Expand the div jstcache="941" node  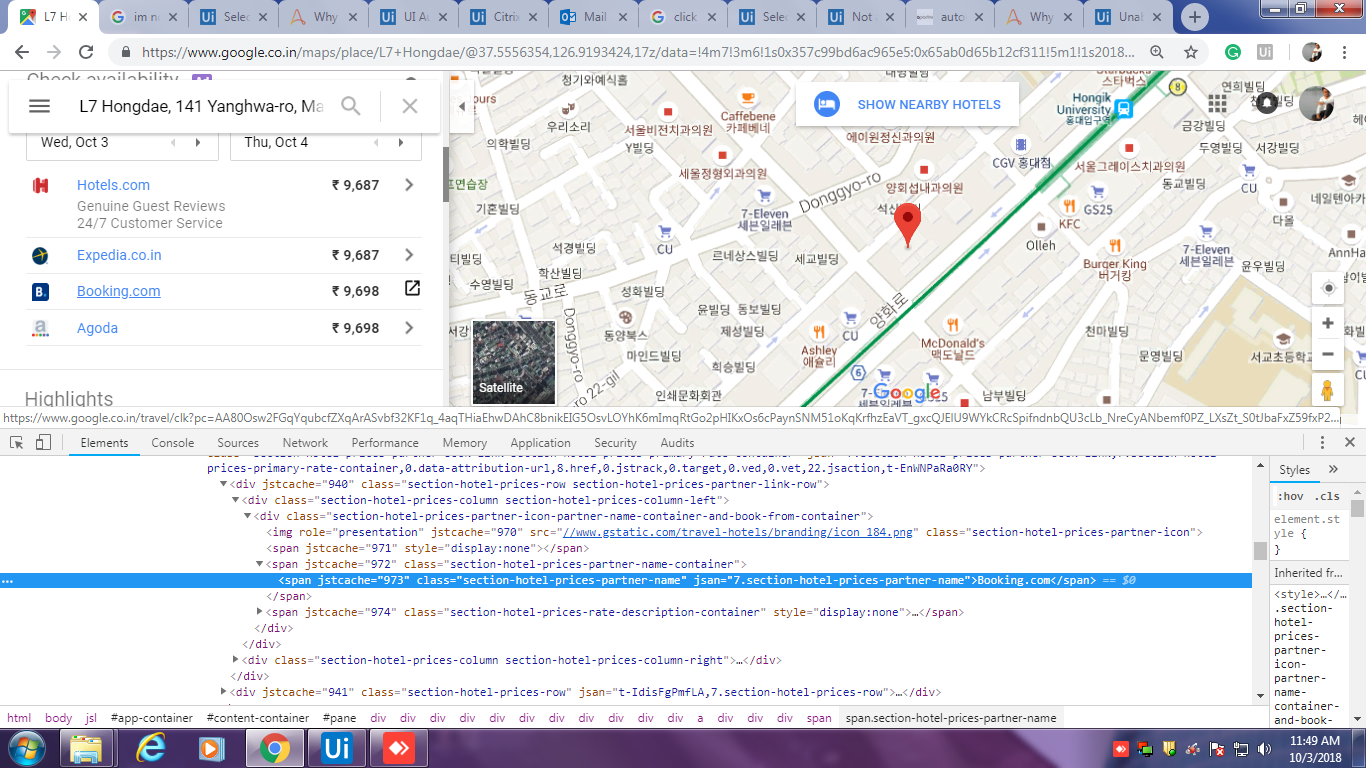tap(224, 692)
